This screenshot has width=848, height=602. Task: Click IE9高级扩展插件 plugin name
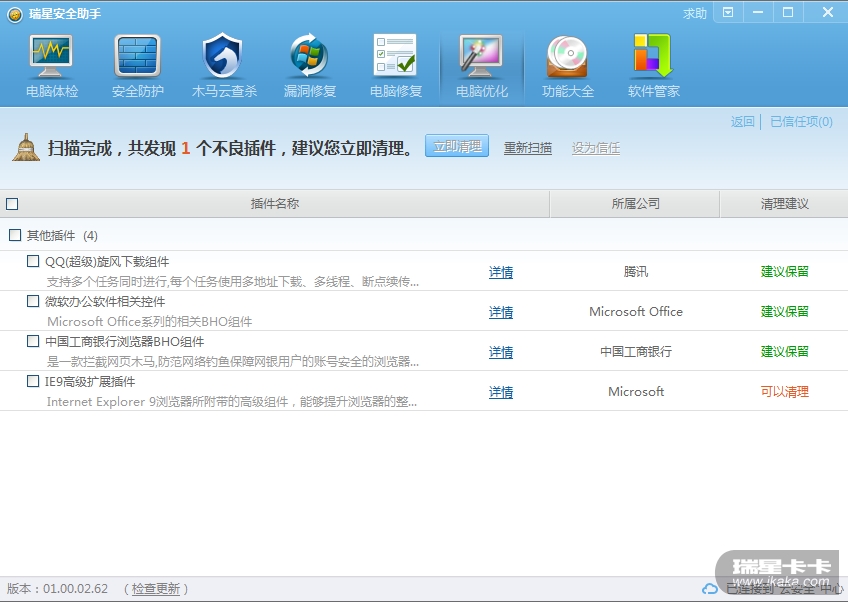pos(90,382)
